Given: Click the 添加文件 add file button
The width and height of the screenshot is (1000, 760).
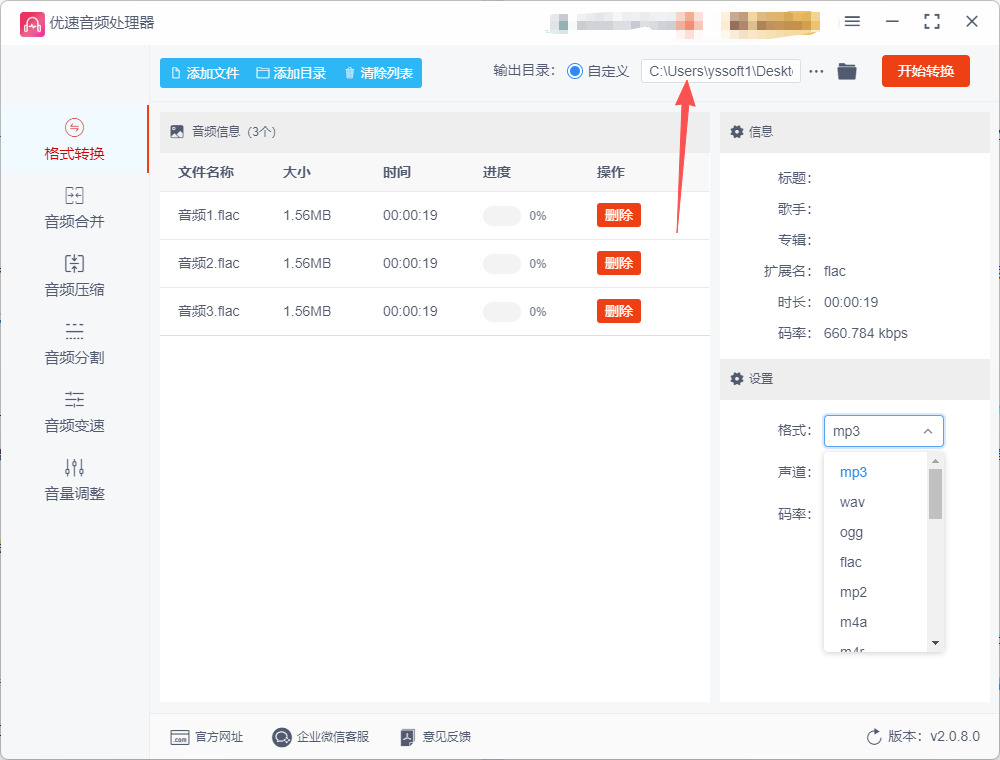Looking at the screenshot, I should coord(205,73).
